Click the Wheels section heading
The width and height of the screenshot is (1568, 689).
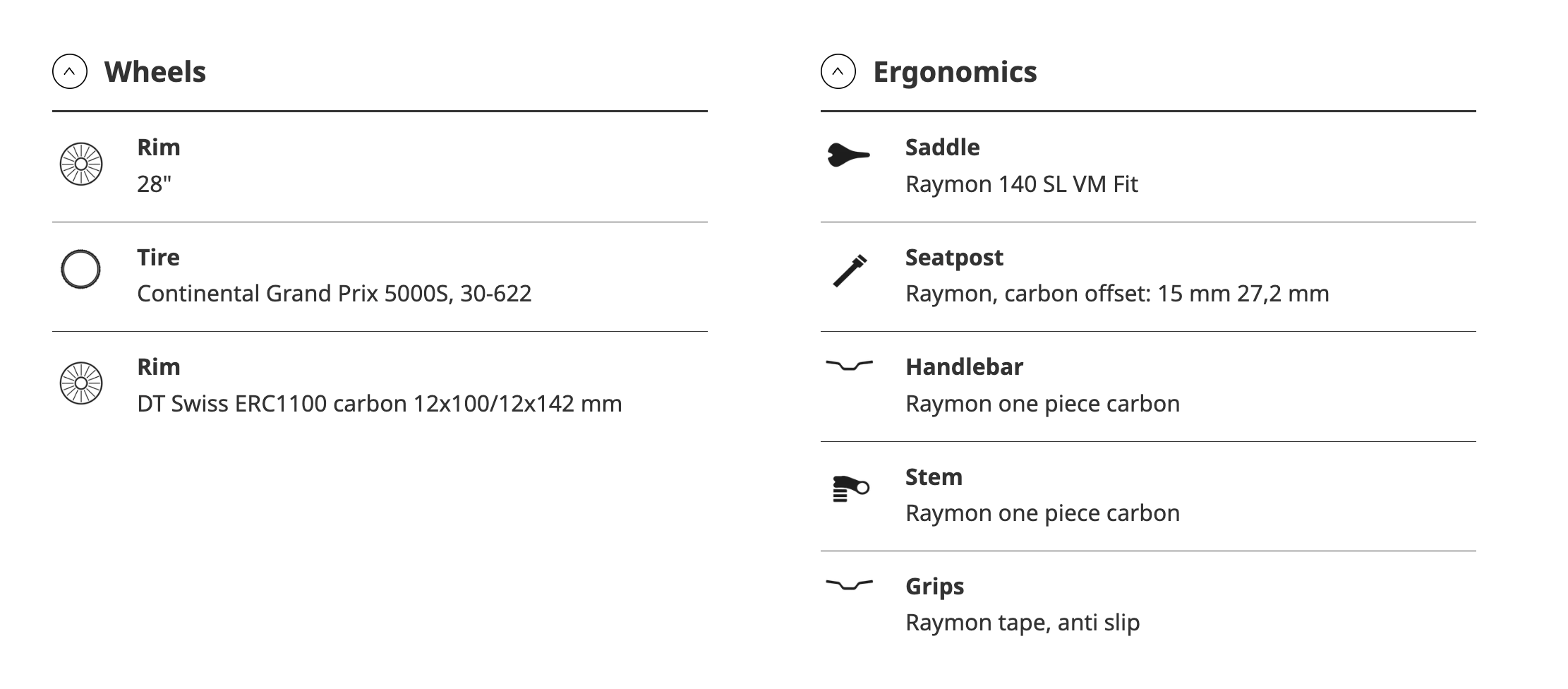click(x=155, y=72)
